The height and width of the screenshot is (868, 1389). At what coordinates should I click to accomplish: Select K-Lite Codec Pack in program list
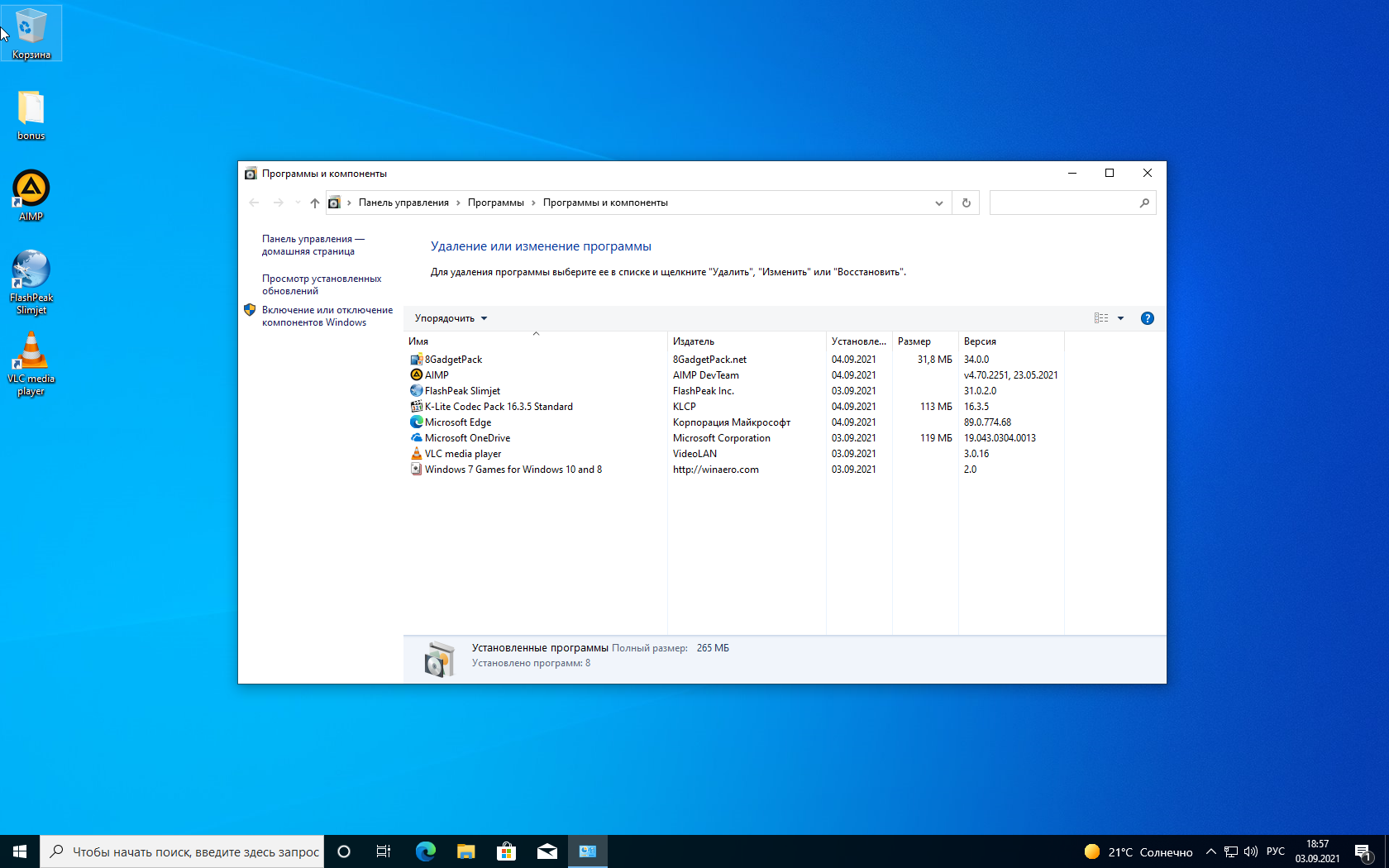498,407
